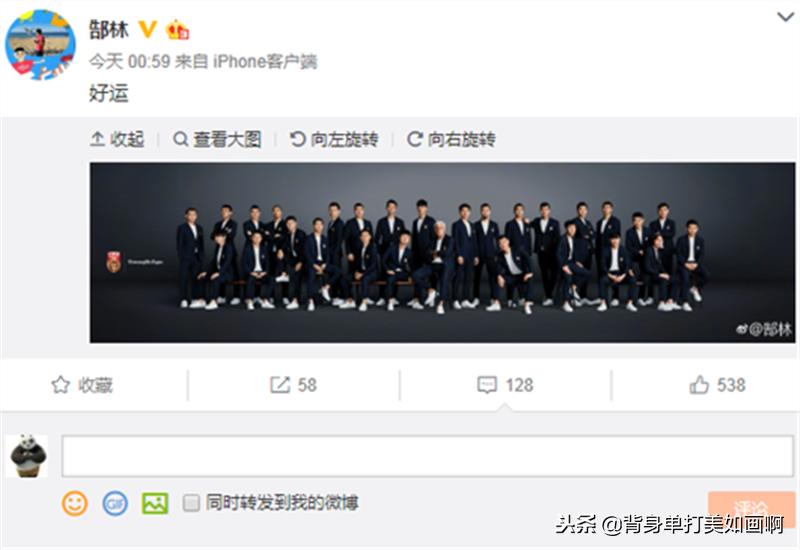Like the post with thumbs-up 538
Screen dimensions: 800x550
click(717, 385)
